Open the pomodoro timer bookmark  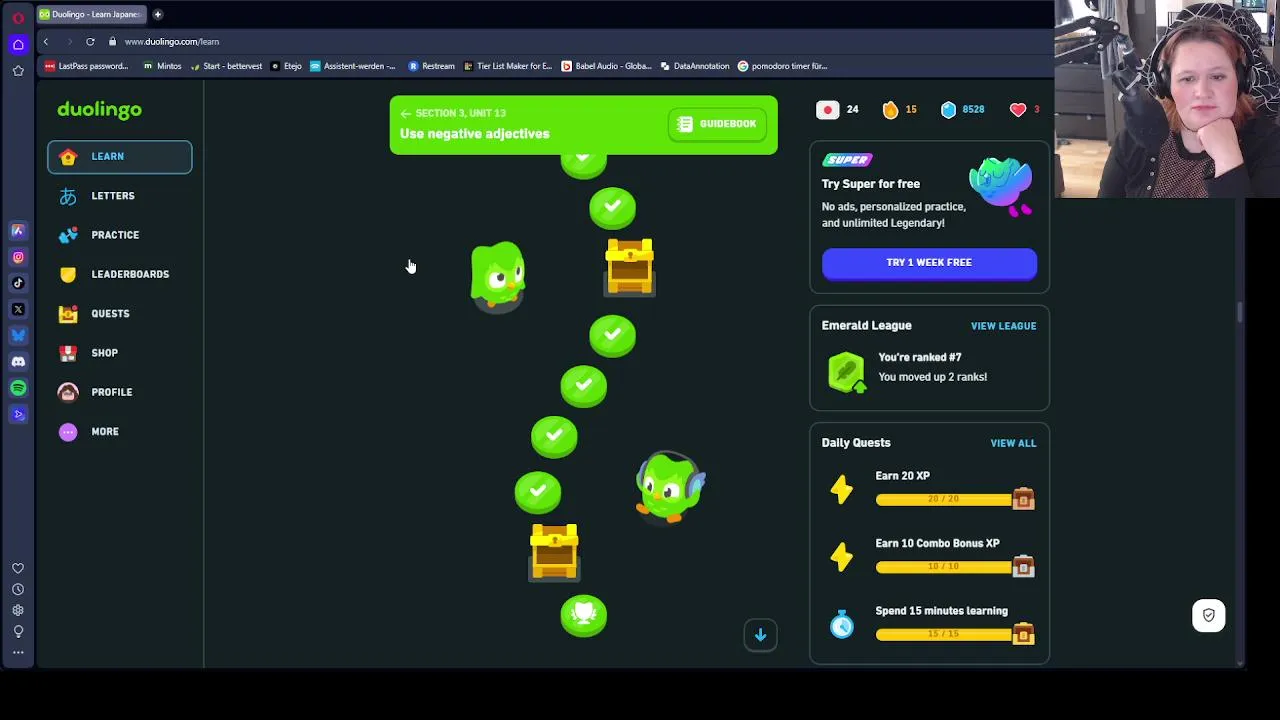click(783, 66)
